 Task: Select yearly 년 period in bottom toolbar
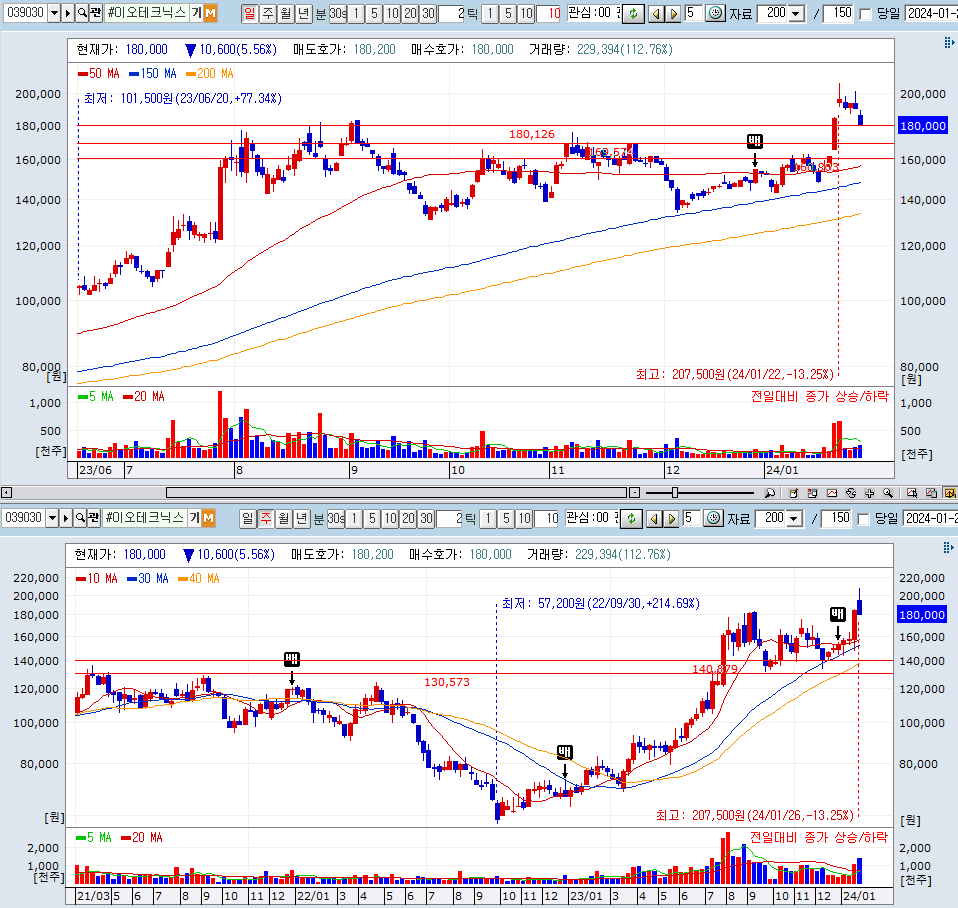(x=301, y=518)
